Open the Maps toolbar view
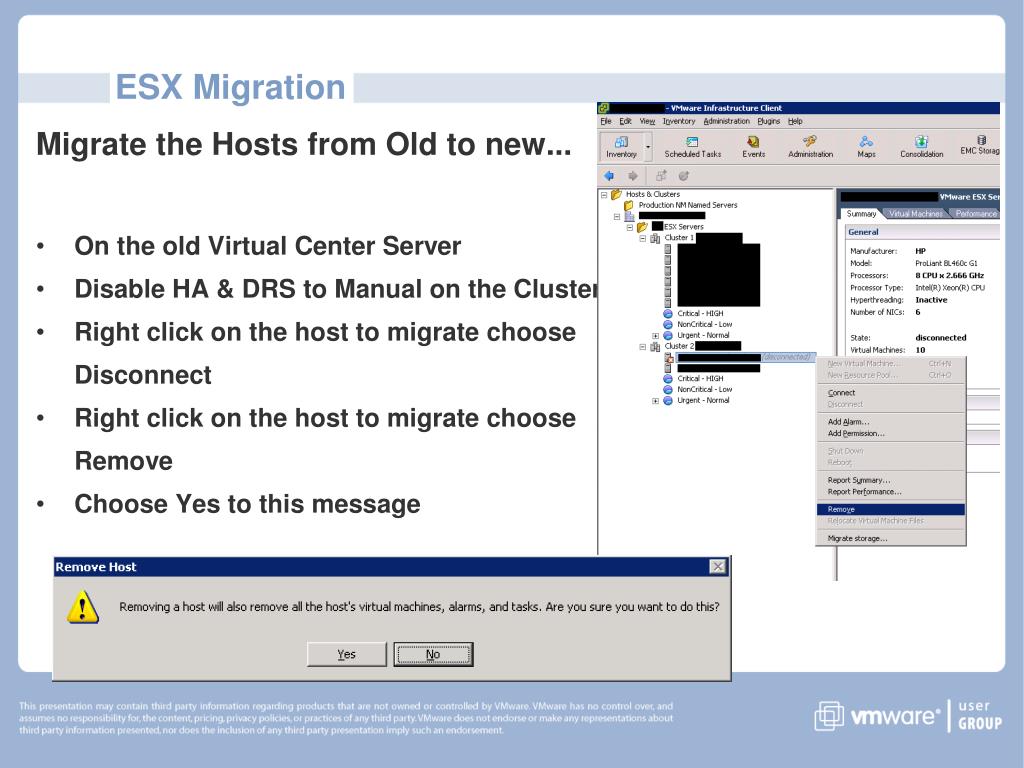This screenshot has height=768, width=1024. tap(866, 147)
